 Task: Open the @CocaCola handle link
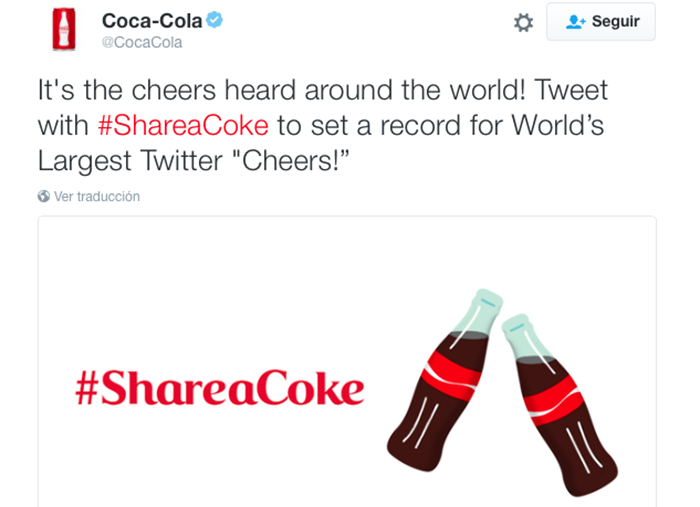pyautogui.click(x=142, y=42)
